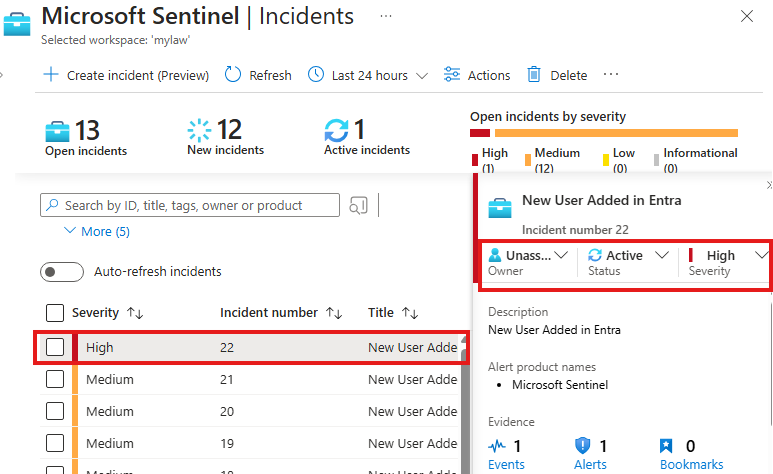Click the Create incident plus icon
This screenshot has width=773, height=474.
point(51,75)
